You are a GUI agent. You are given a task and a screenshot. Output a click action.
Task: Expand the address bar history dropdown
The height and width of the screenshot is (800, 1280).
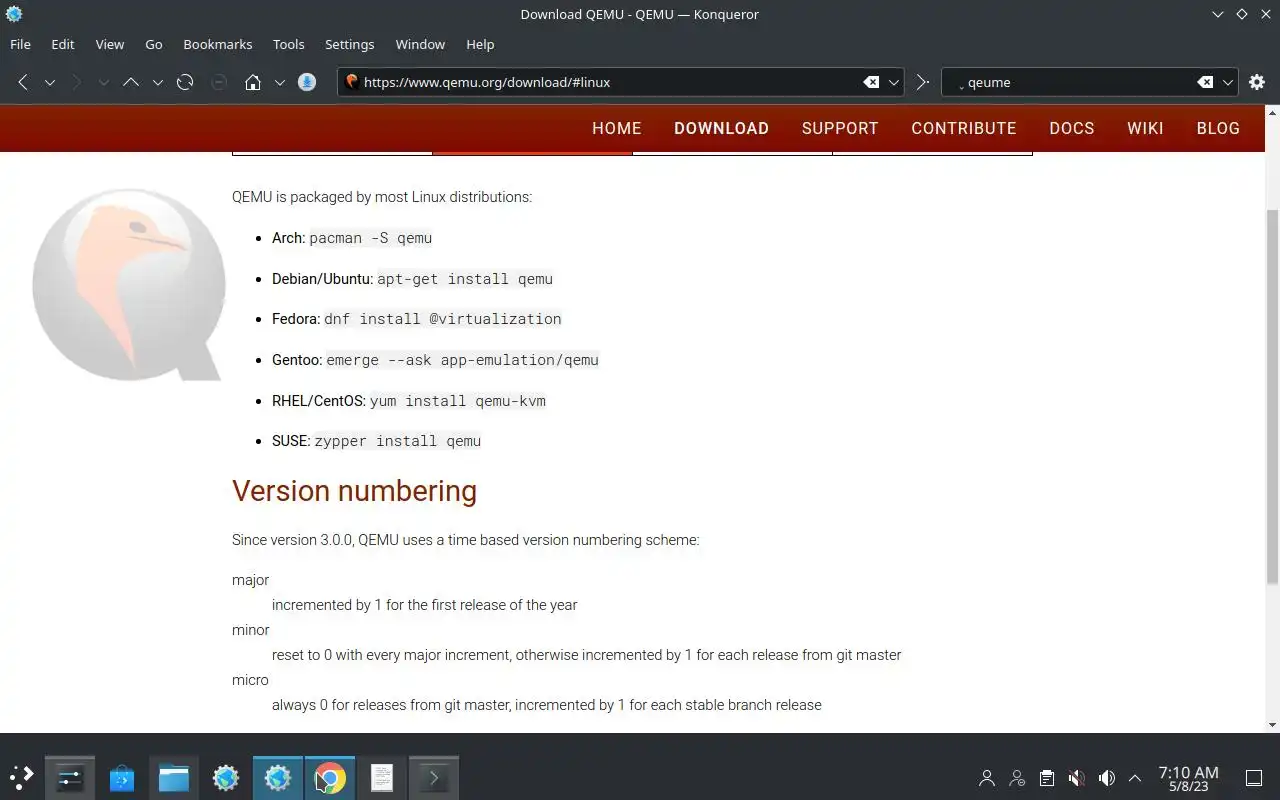tap(894, 82)
